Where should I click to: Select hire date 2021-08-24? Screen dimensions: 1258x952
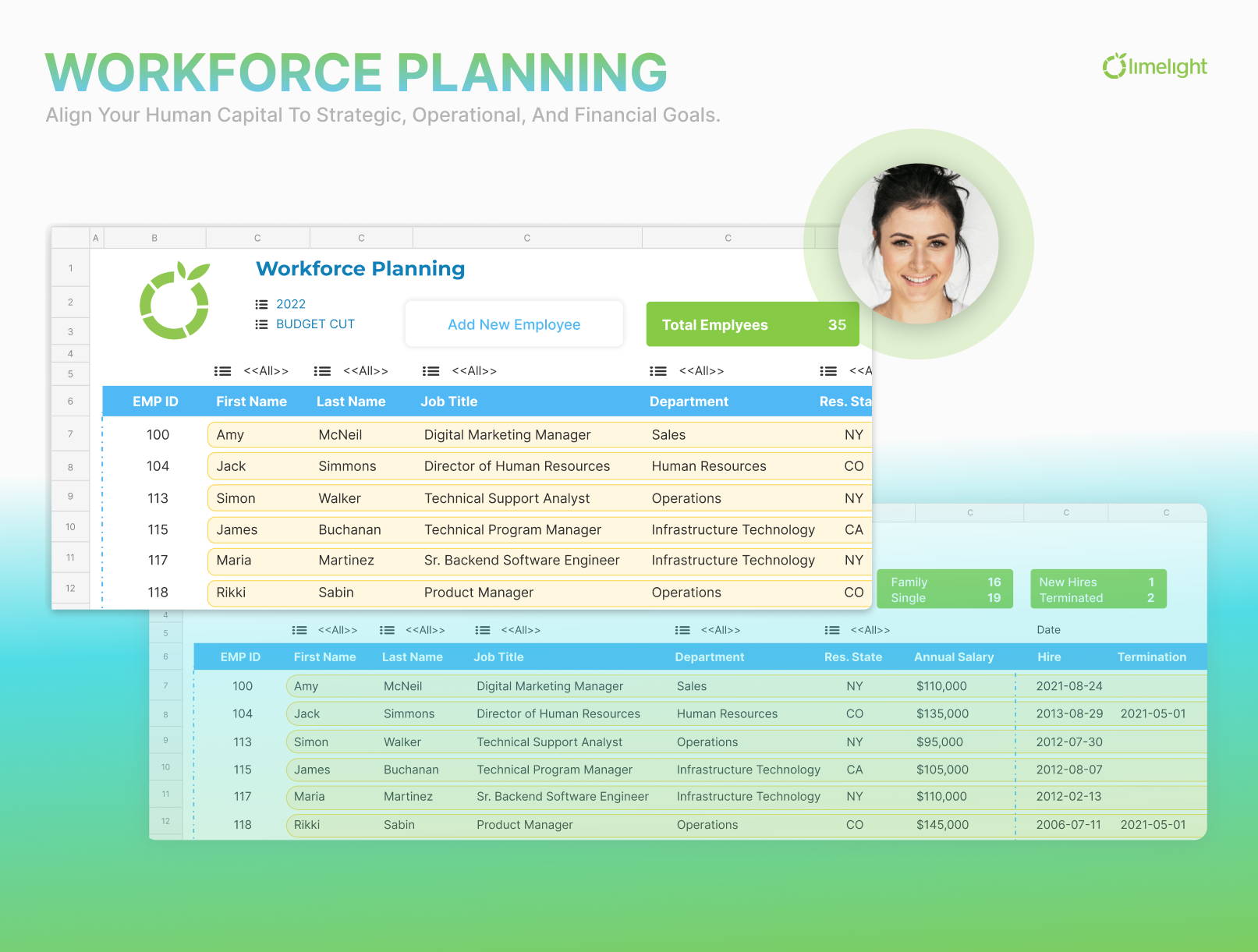click(x=1069, y=686)
